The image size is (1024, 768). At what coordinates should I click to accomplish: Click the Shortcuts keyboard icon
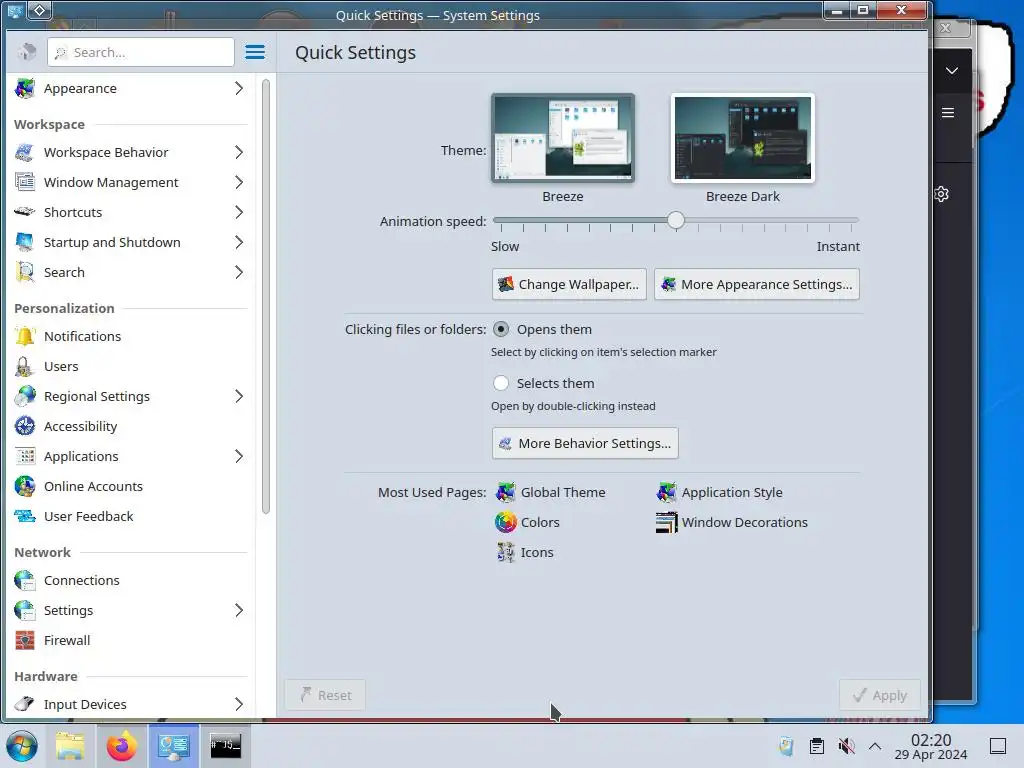[x=25, y=212]
